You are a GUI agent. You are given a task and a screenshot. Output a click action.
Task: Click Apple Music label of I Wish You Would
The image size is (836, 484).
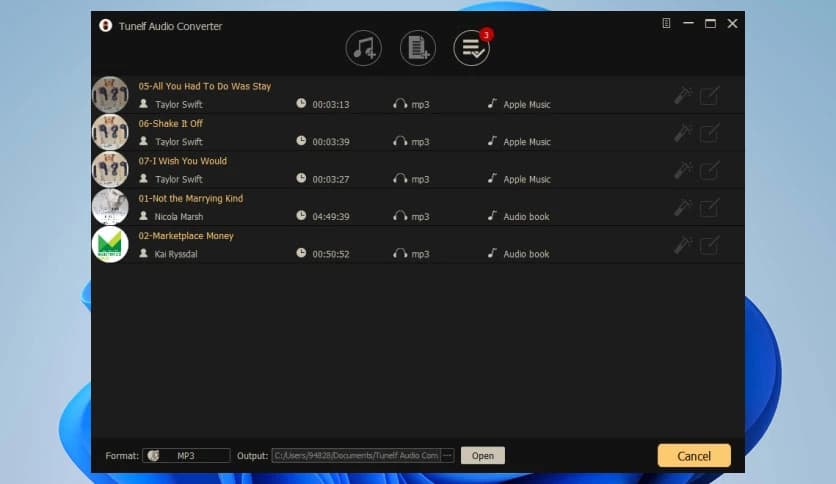[x=527, y=180]
